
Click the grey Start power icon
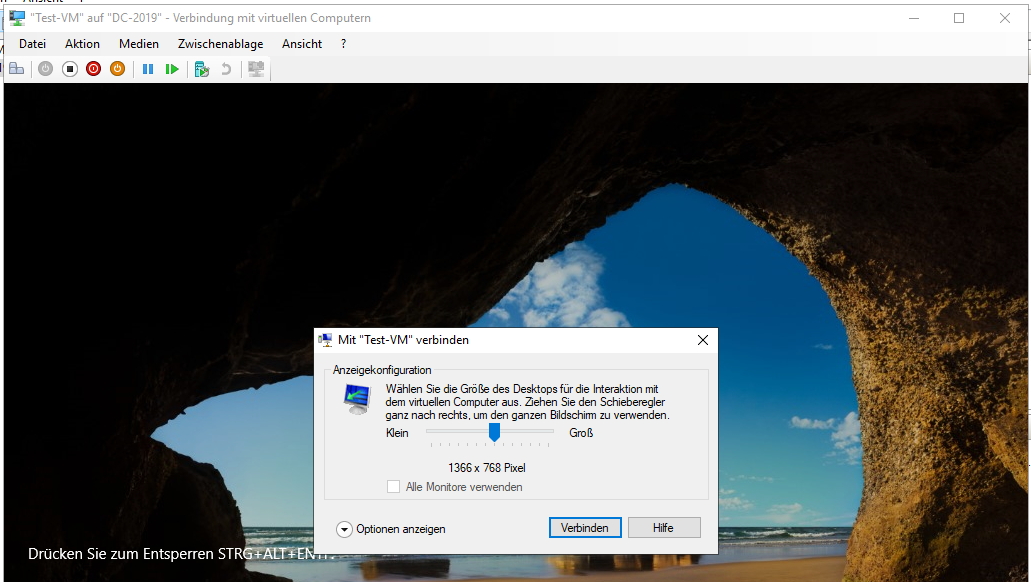(45, 69)
